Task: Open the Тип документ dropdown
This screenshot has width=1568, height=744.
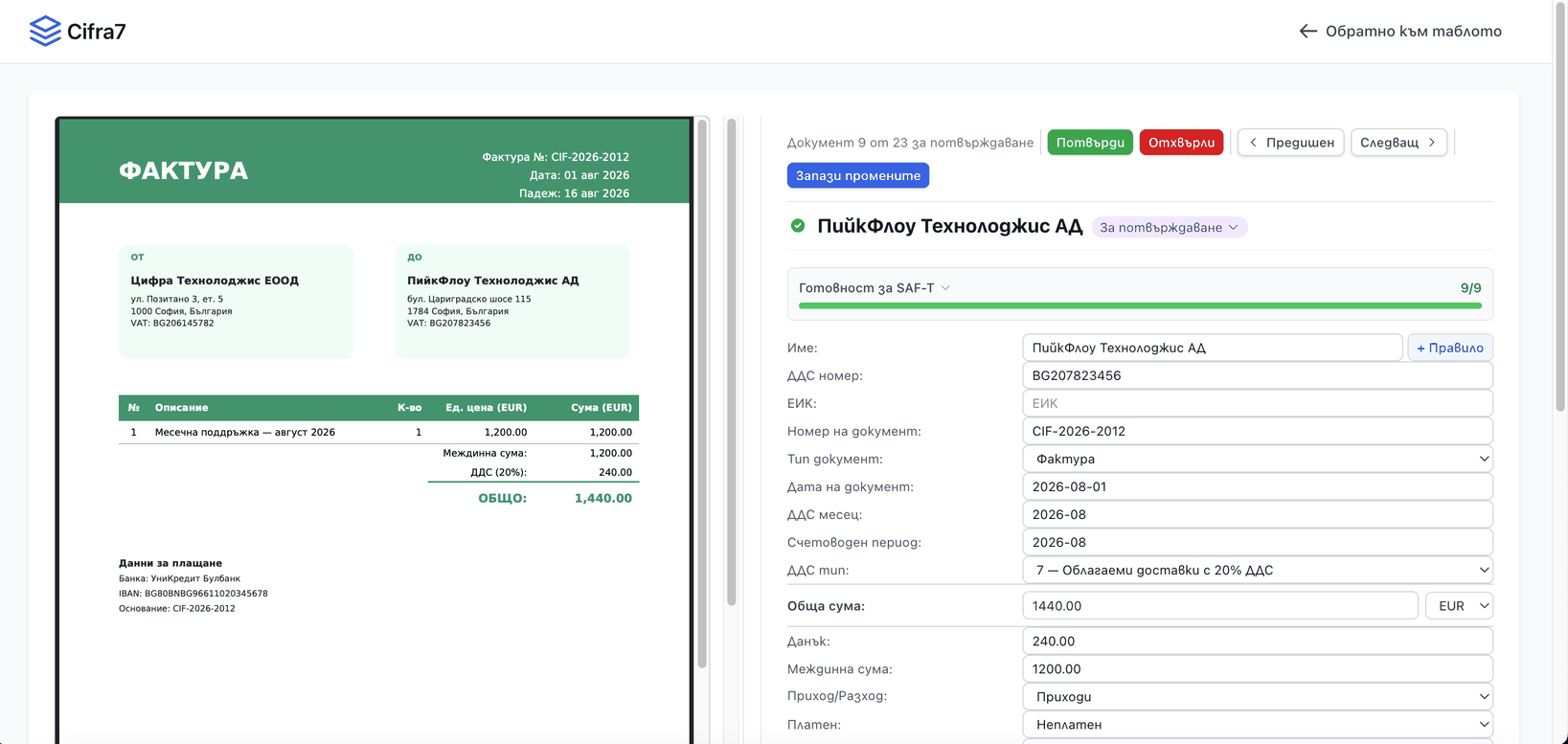Action: tap(1258, 459)
